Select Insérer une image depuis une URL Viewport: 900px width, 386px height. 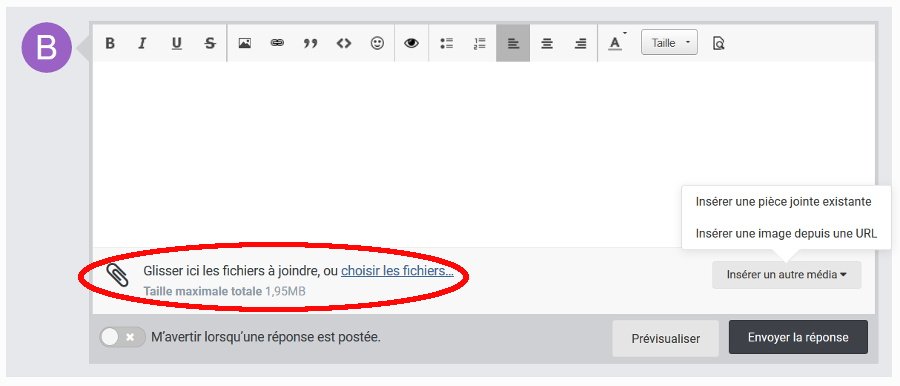[786, 234]
